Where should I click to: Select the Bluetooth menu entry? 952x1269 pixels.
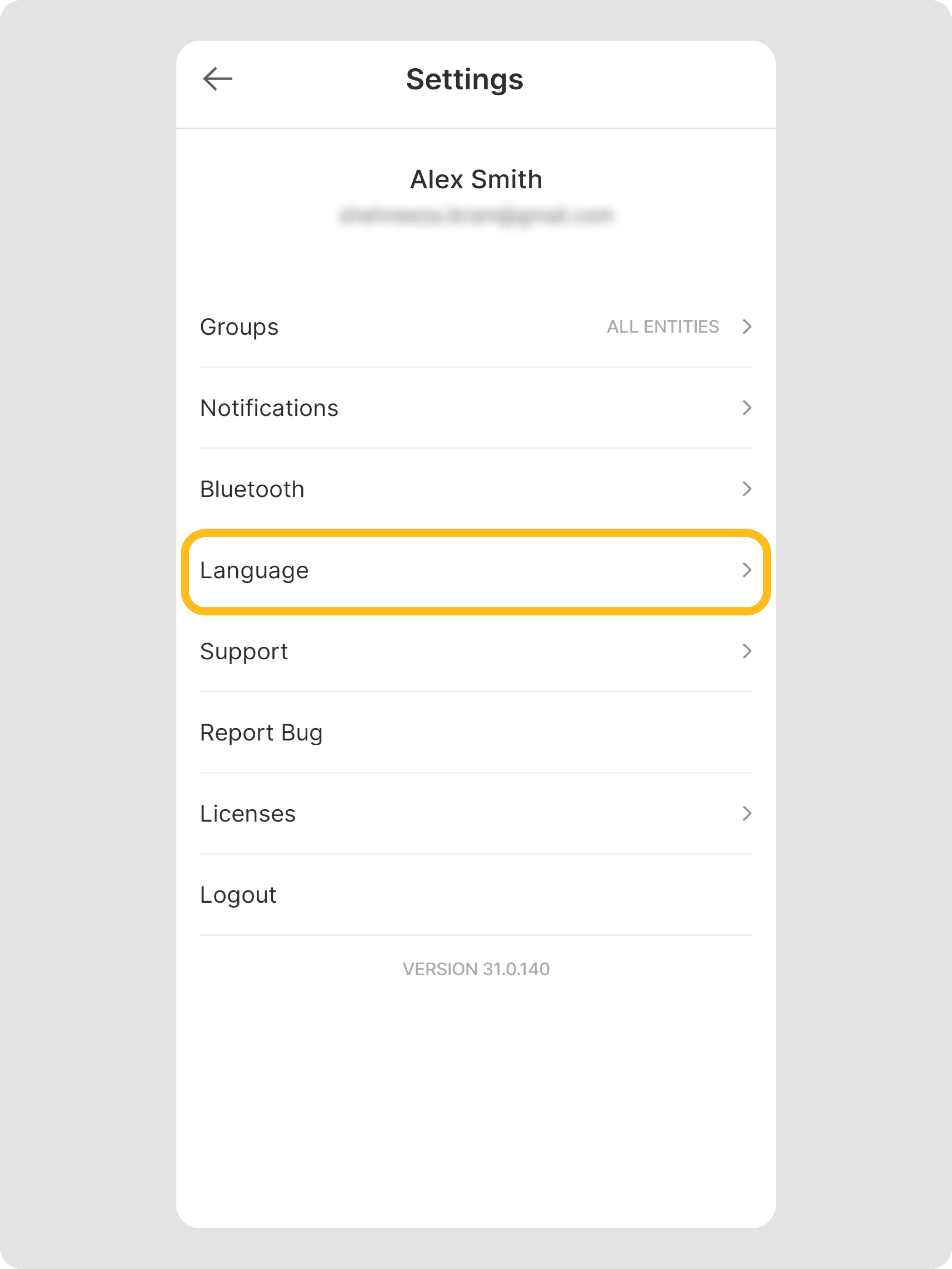click(x=252, y=489)
